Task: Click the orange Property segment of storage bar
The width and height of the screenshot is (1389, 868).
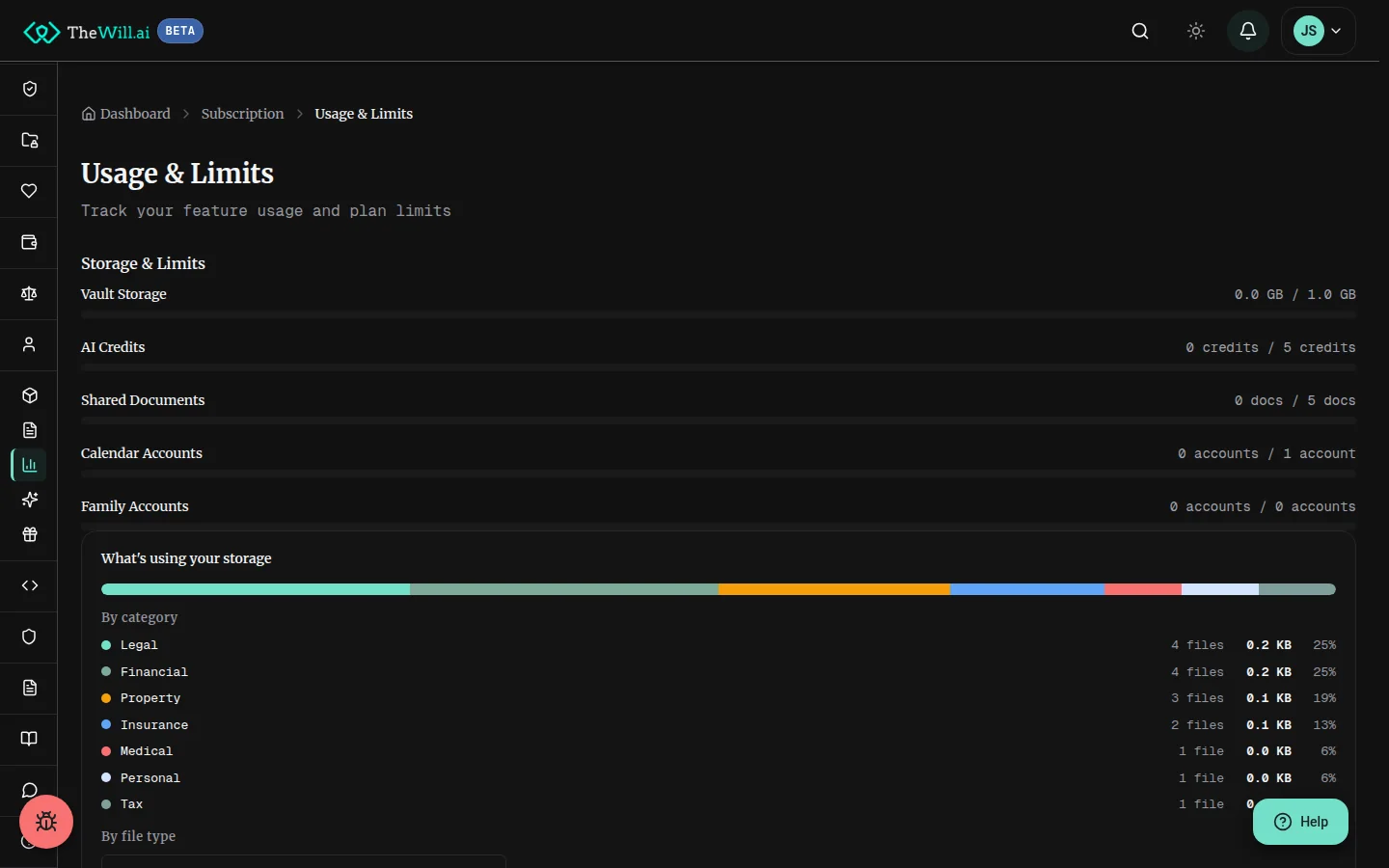Action: 834,589
